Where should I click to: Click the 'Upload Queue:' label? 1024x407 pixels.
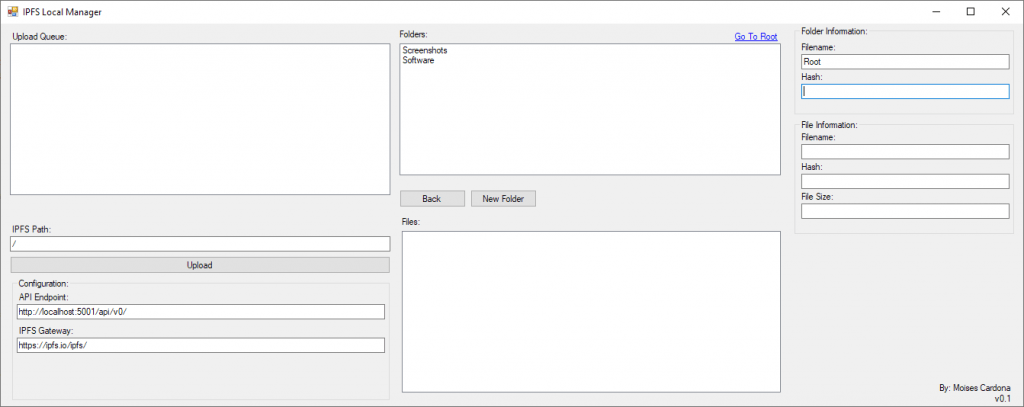[40, 36]
